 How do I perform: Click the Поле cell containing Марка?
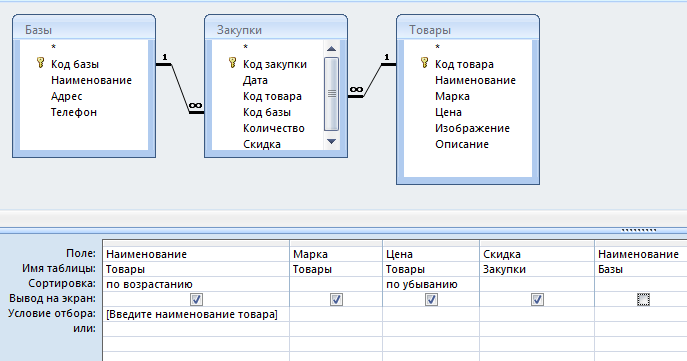coord(336,254)
